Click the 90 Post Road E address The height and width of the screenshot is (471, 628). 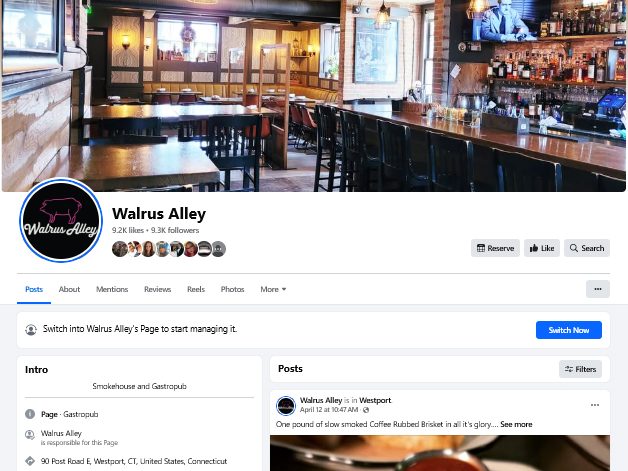pyautogui.click(x=134, y=461)
